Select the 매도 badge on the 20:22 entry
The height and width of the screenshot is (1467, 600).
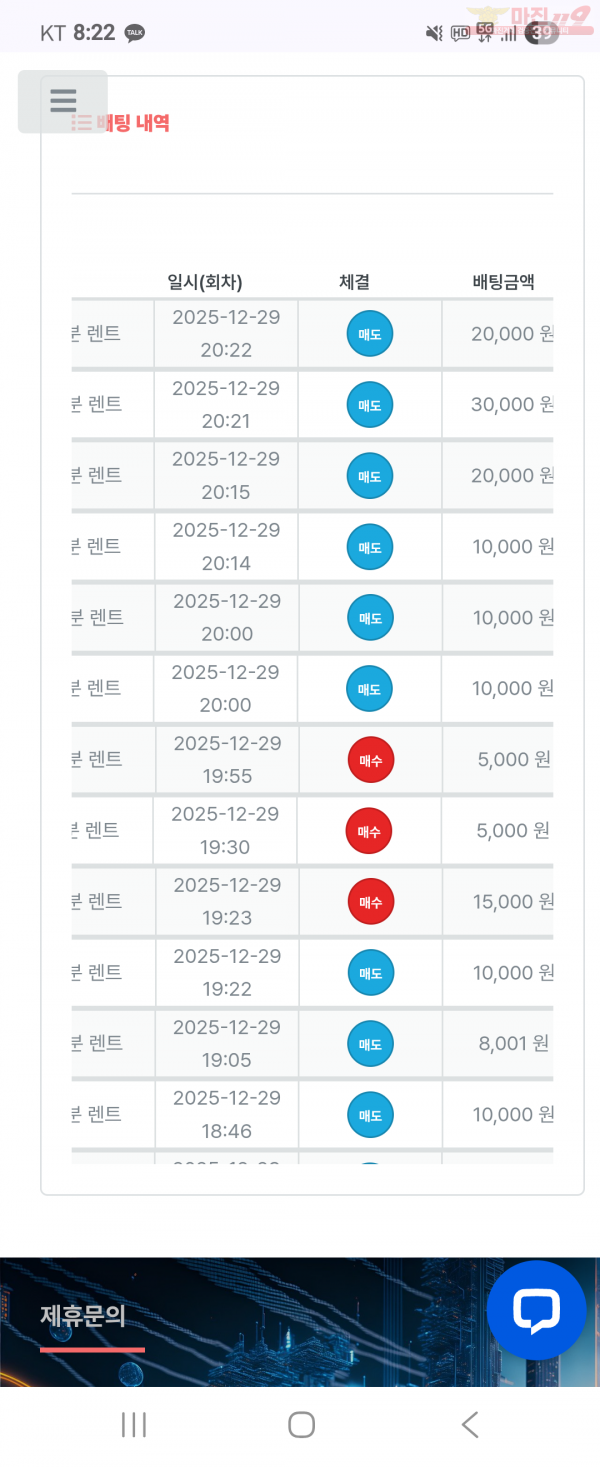coord(370,333)
